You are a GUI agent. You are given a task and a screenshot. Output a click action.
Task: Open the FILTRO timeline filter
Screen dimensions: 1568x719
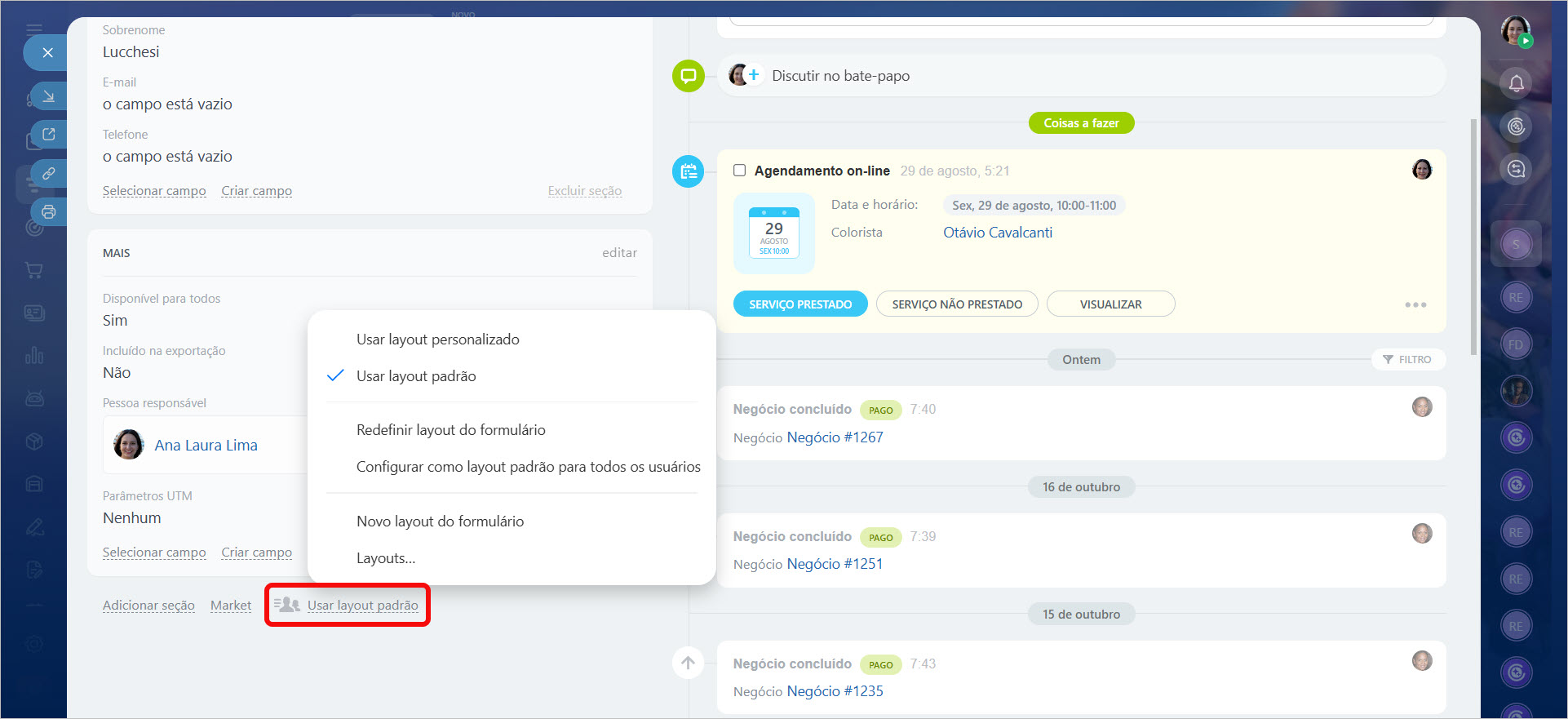pyautogui.click(x=1408, y=360)
